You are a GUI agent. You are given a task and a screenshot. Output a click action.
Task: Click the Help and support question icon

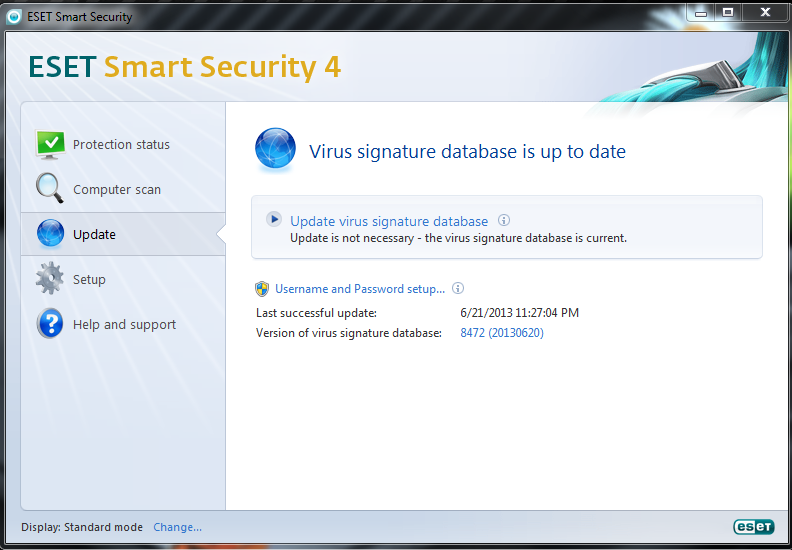point(50,323)
